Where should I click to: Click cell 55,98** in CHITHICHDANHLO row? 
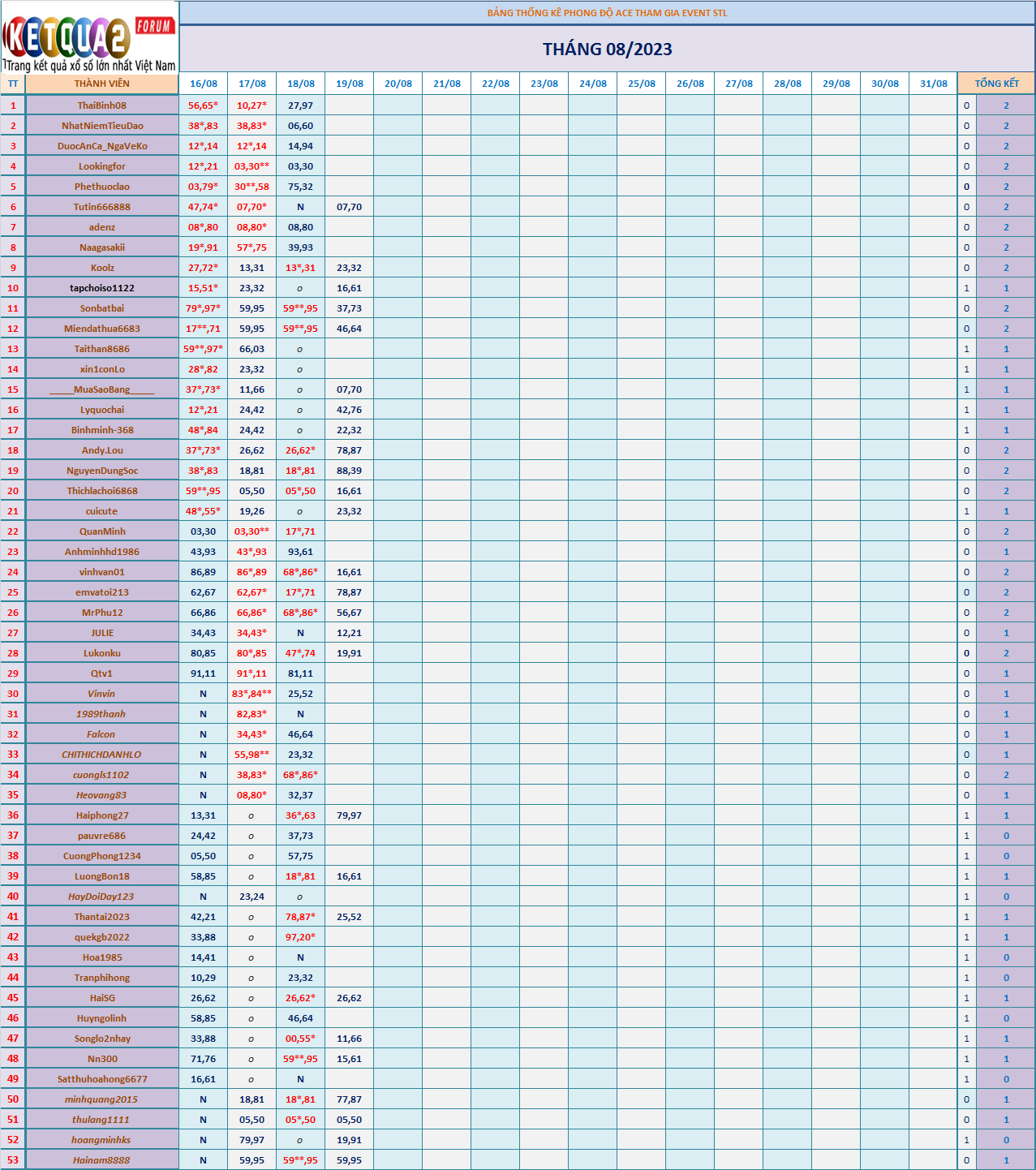[252, 755]
